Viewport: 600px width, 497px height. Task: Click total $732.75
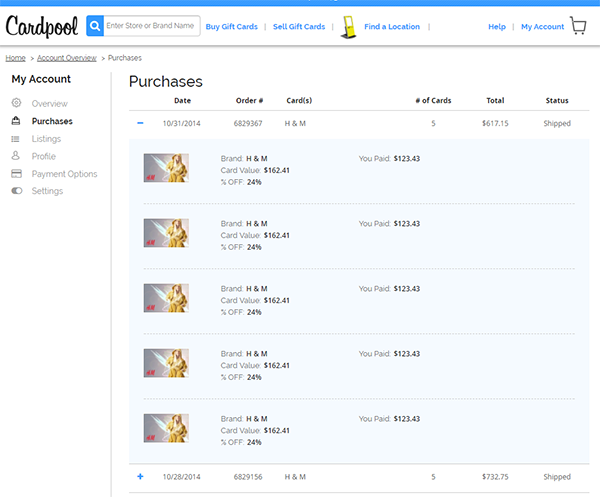click(x=495, y=477)
